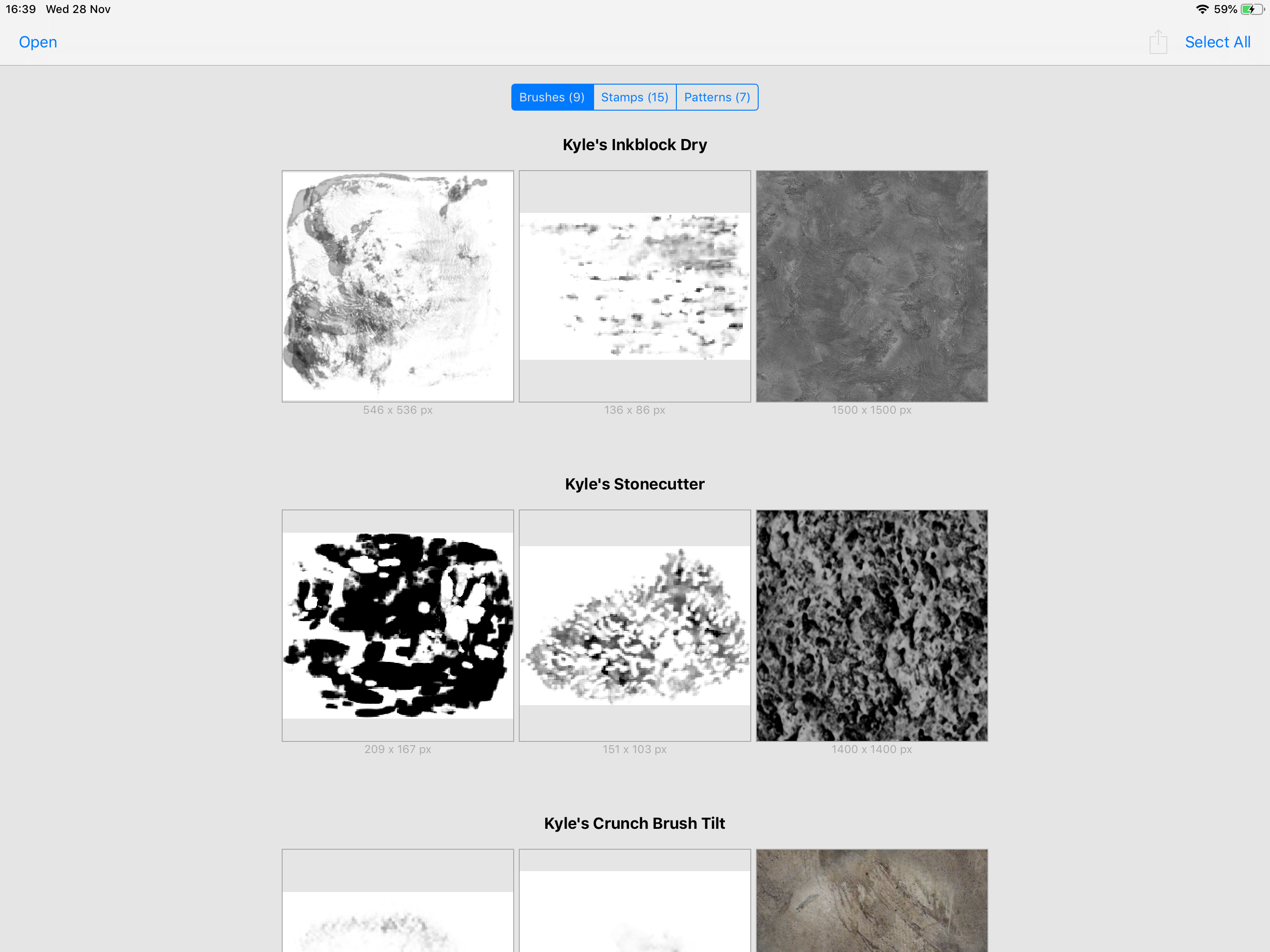Screen dimensions: 1270x952
Task: Tap the 16:39 clock in status bar
Action: coord(20,9)
